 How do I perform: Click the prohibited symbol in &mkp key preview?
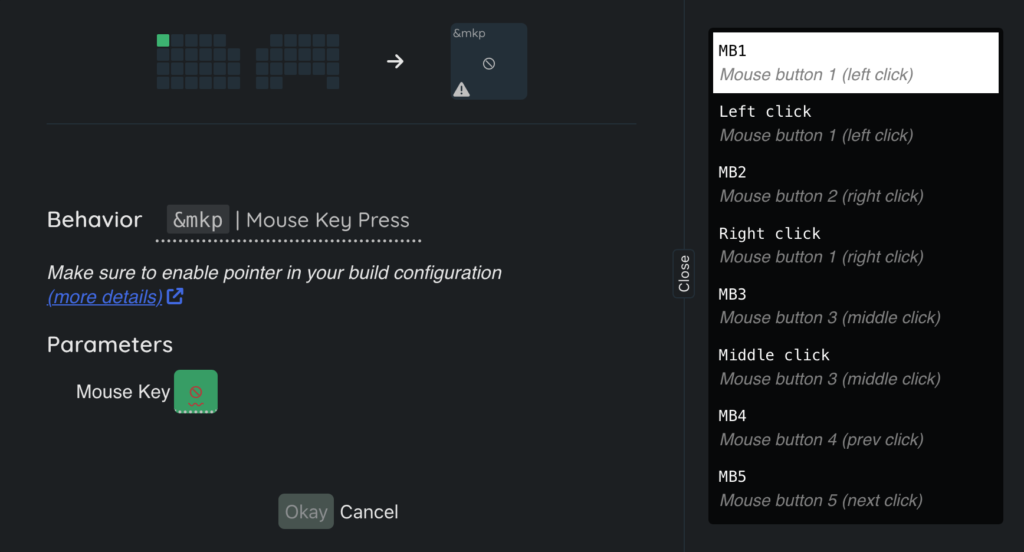tap(489, 63)
